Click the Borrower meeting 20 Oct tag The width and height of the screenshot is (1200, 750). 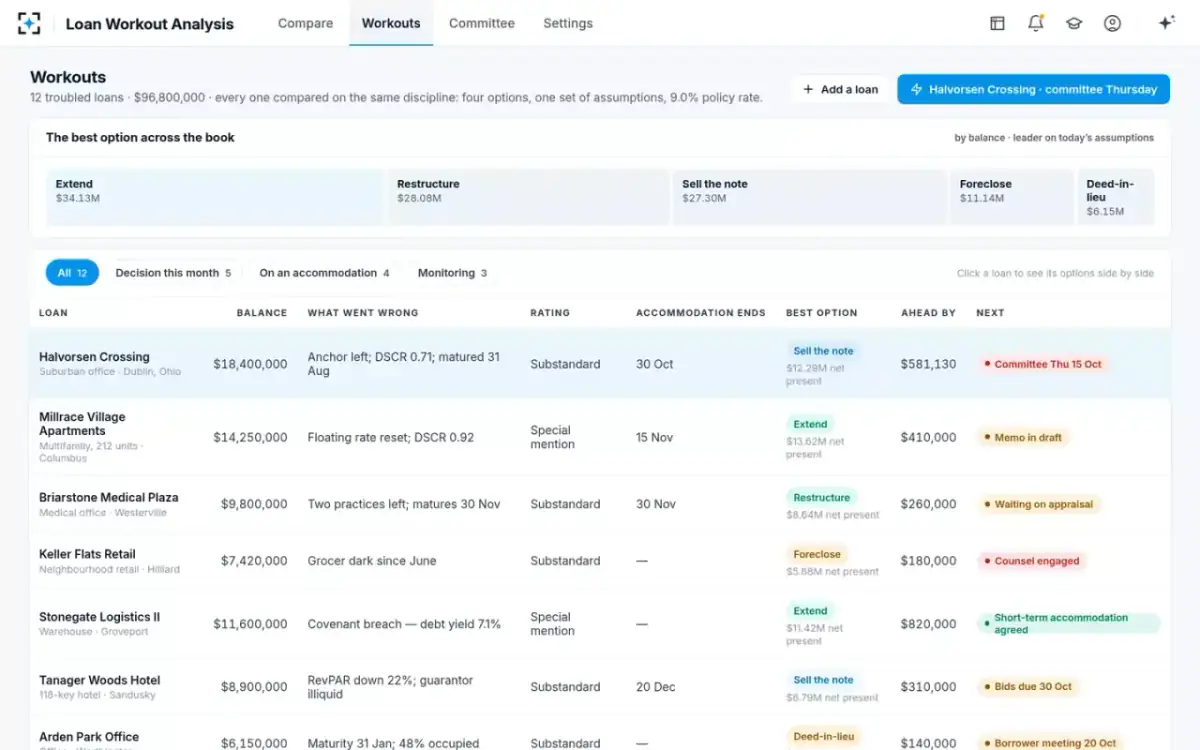point(1050,744)
